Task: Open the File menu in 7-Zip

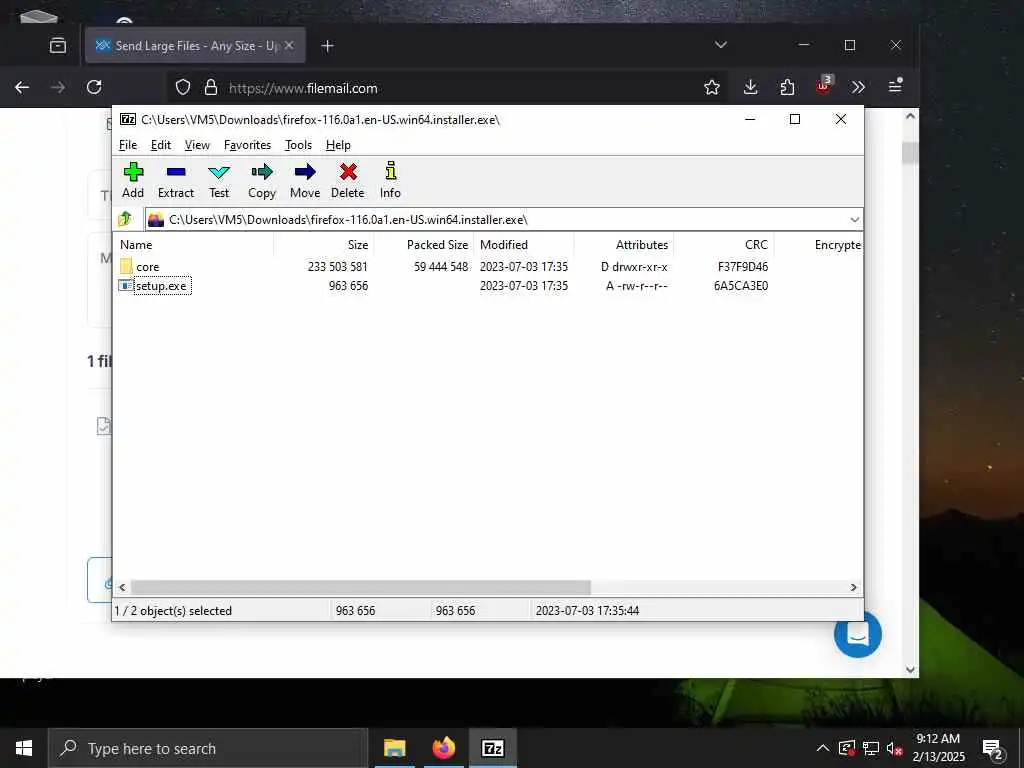Action: pos(128,145)
